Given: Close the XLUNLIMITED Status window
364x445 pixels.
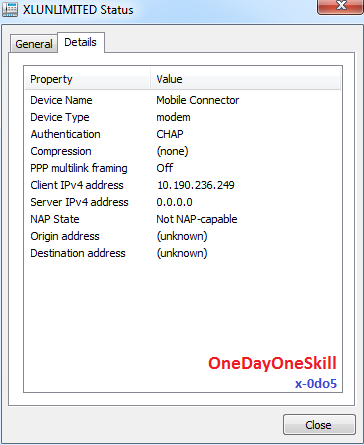Looking at the screenshot, I should (x=341, y=6).
